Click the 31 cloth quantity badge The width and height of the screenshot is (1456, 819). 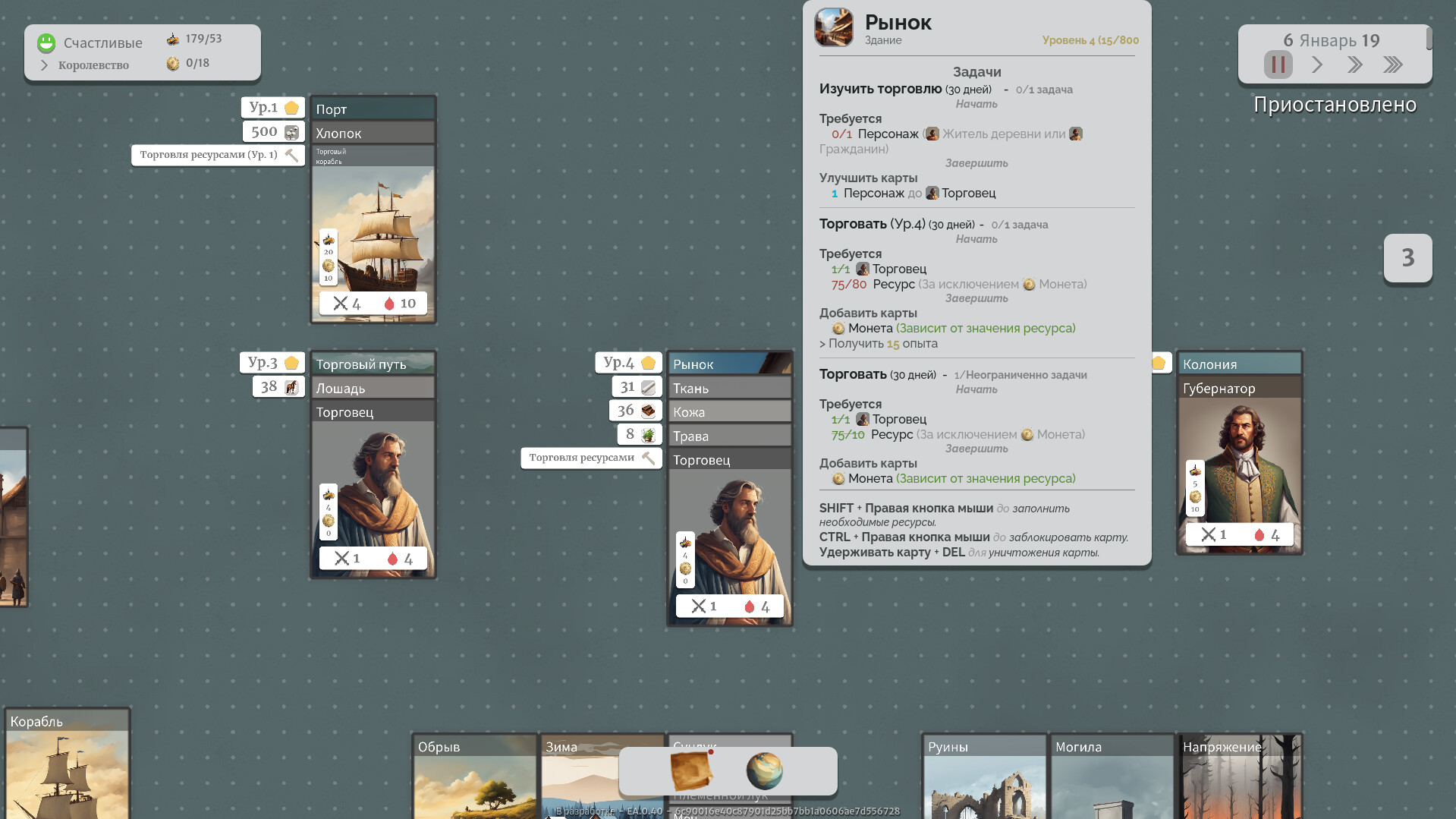tap(637, 386)
